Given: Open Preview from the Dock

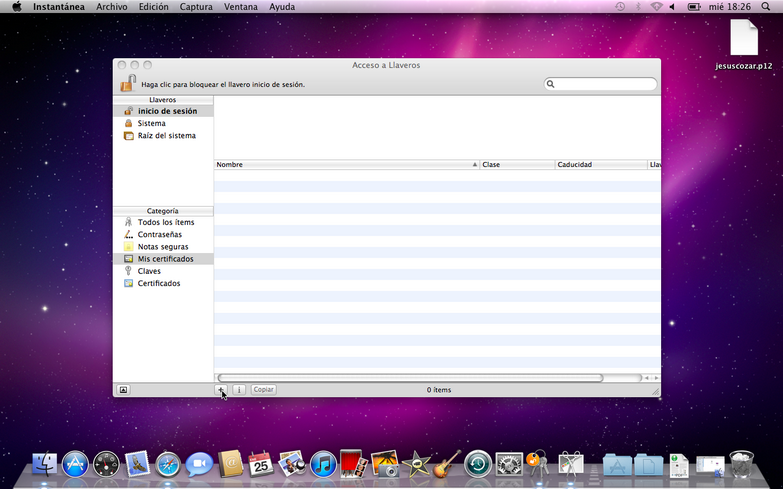Looking at the screenshot, I should click(292, 464).
